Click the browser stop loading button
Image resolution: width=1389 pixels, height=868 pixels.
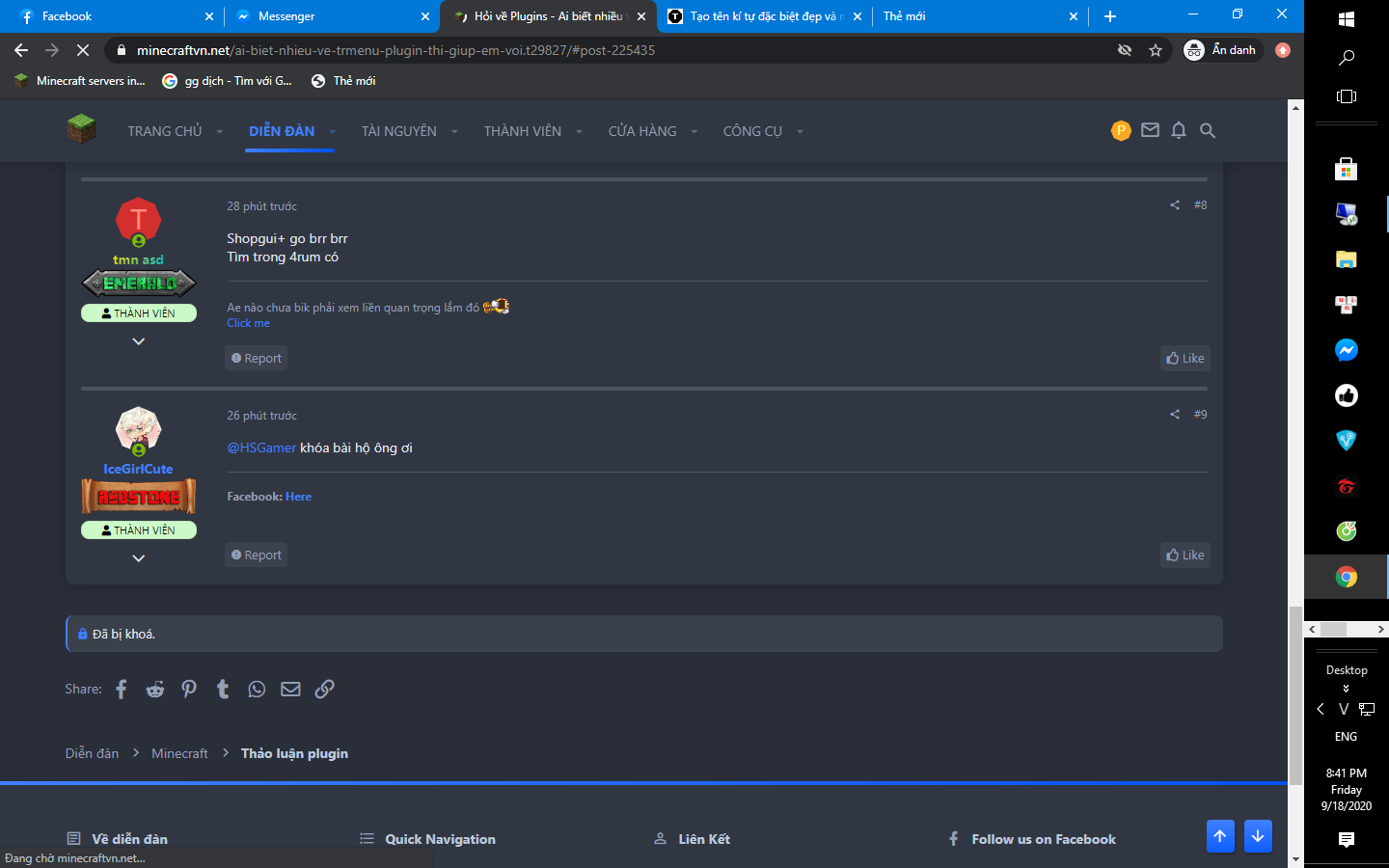[x=83, y=50]
